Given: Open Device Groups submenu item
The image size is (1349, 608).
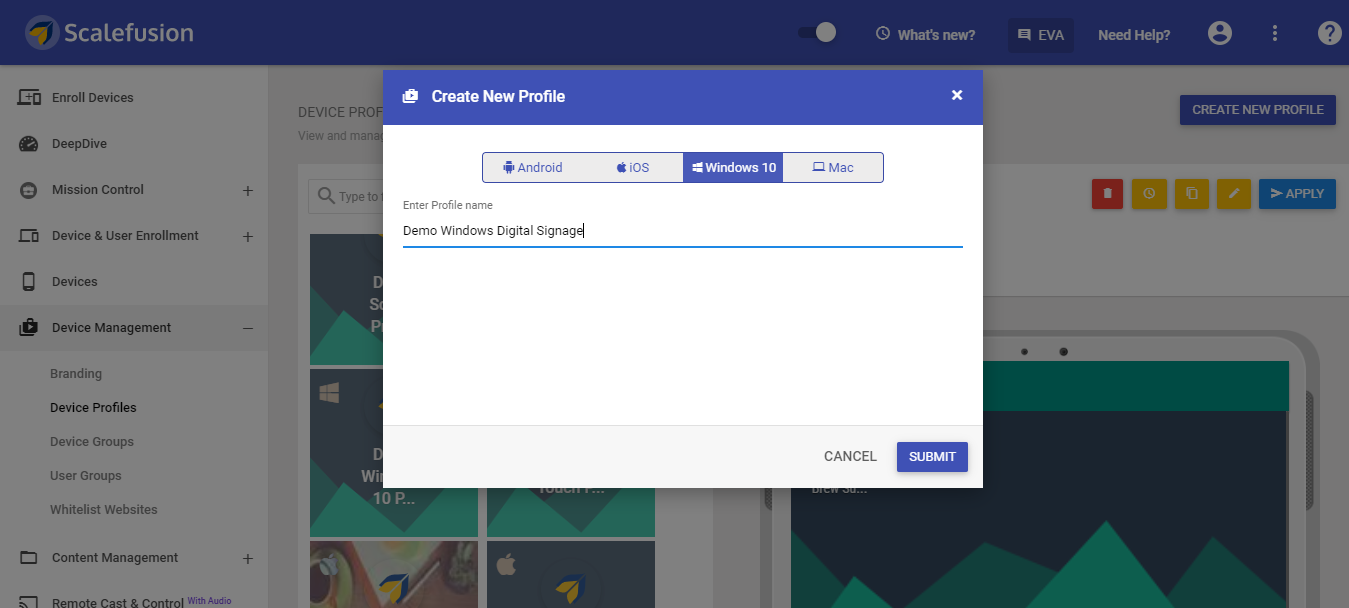Looking at the screenshot, I should (x=92, y=442).
